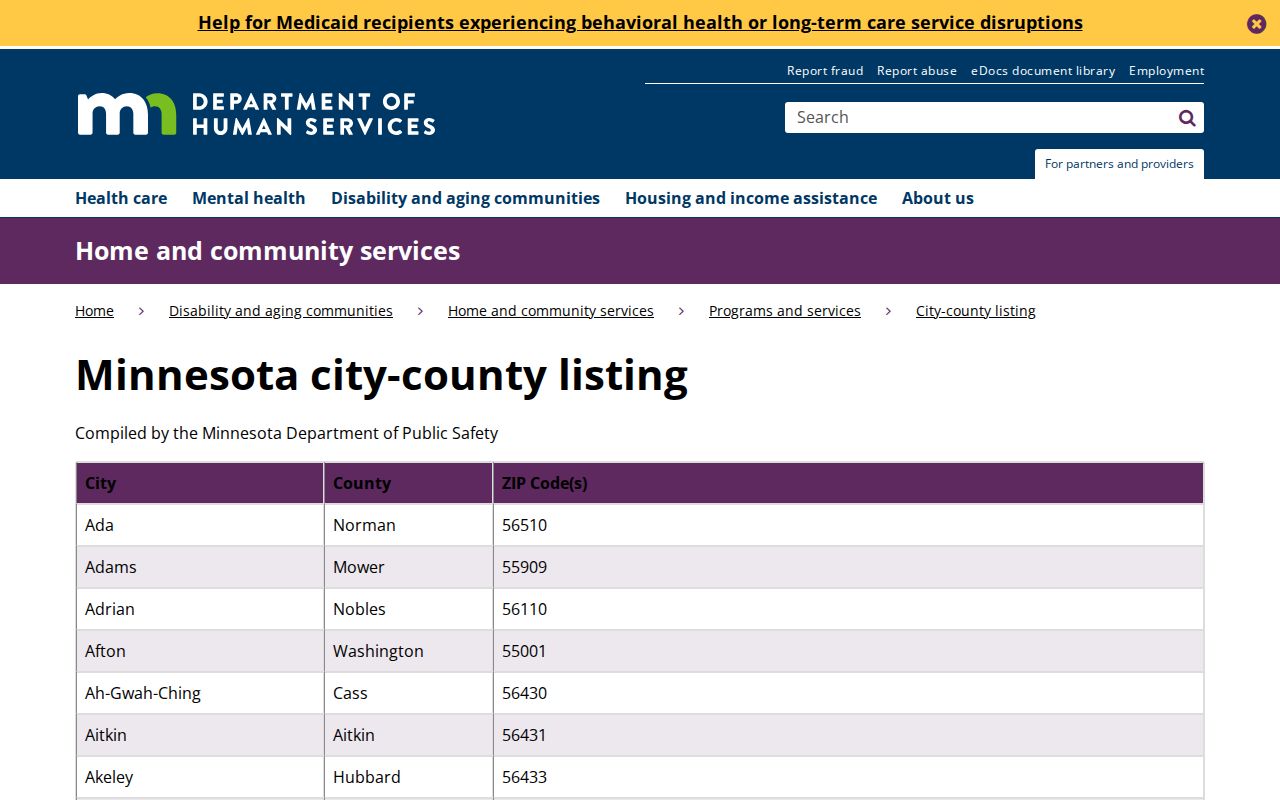
Task: Select the Nobles county cell
Action: pos(408,609)
